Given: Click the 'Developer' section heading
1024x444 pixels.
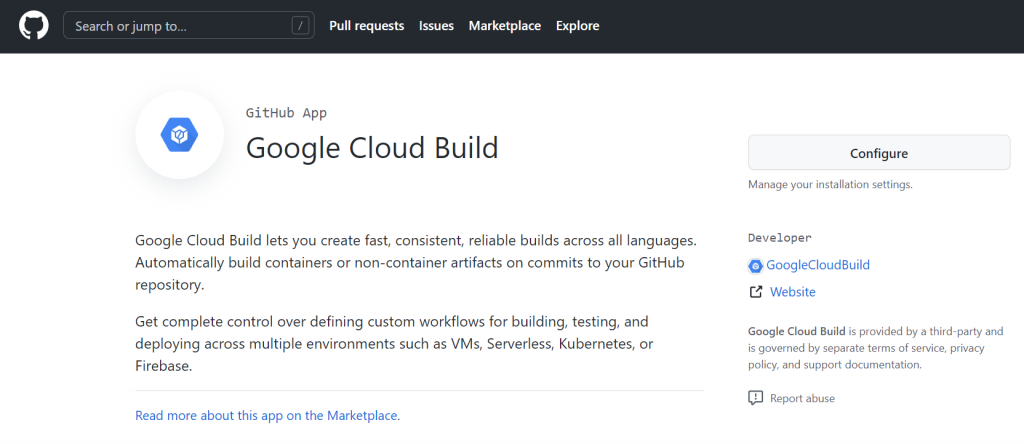Looking at the screenshot, I should point(779,238).
